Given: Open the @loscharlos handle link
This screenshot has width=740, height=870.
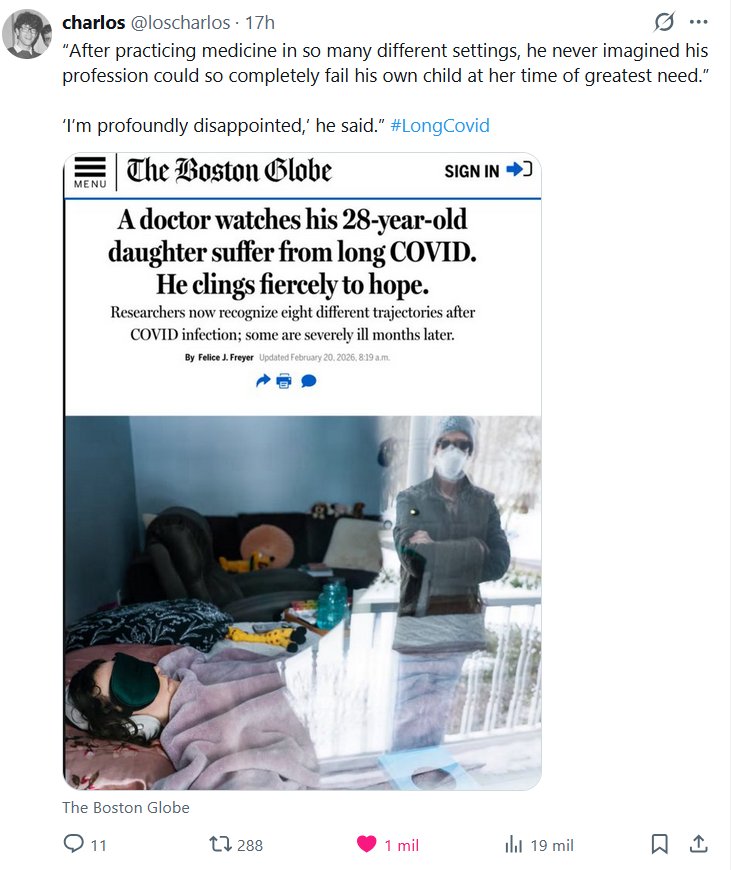Looking at the screenshot, I should (x=180, y=23).
